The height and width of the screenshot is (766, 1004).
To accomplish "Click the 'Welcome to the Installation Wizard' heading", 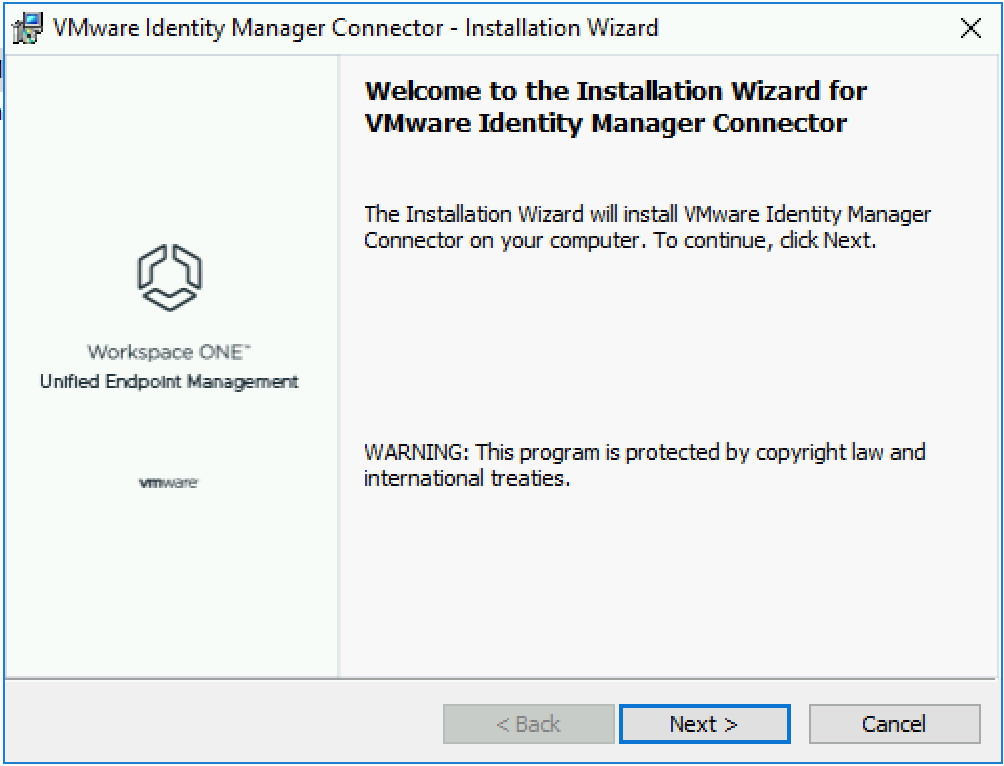I will (615, 106).
